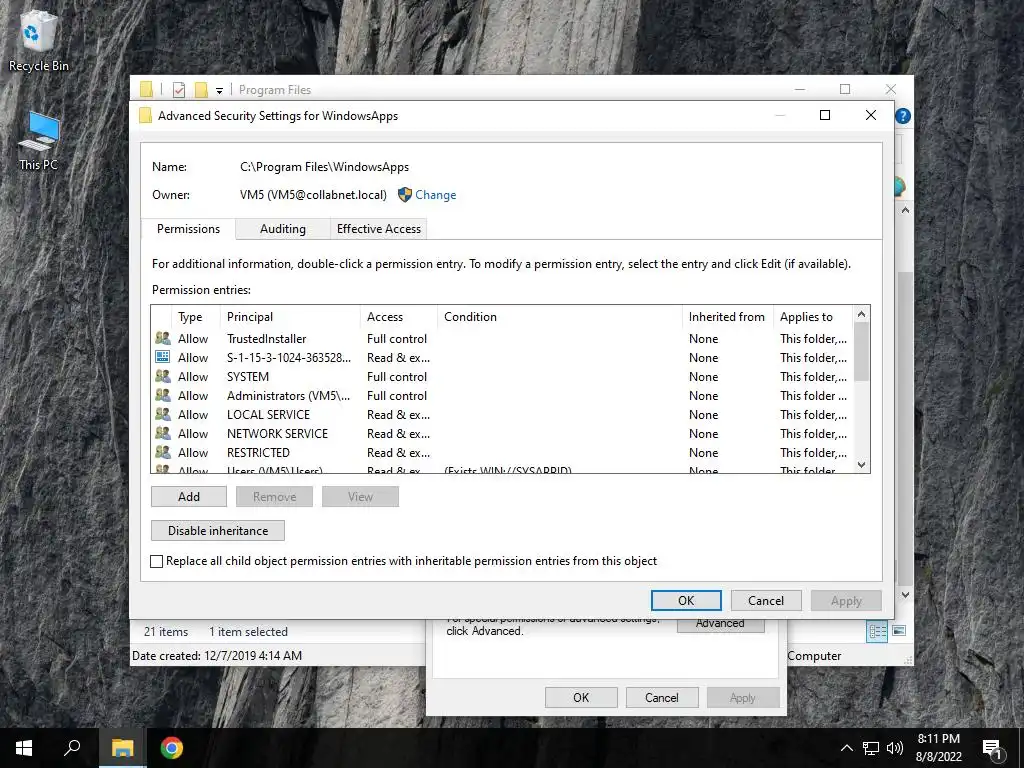Click Advanced button in Properties dialog
Screen dimensions: 1024x768
pos(720,624)
